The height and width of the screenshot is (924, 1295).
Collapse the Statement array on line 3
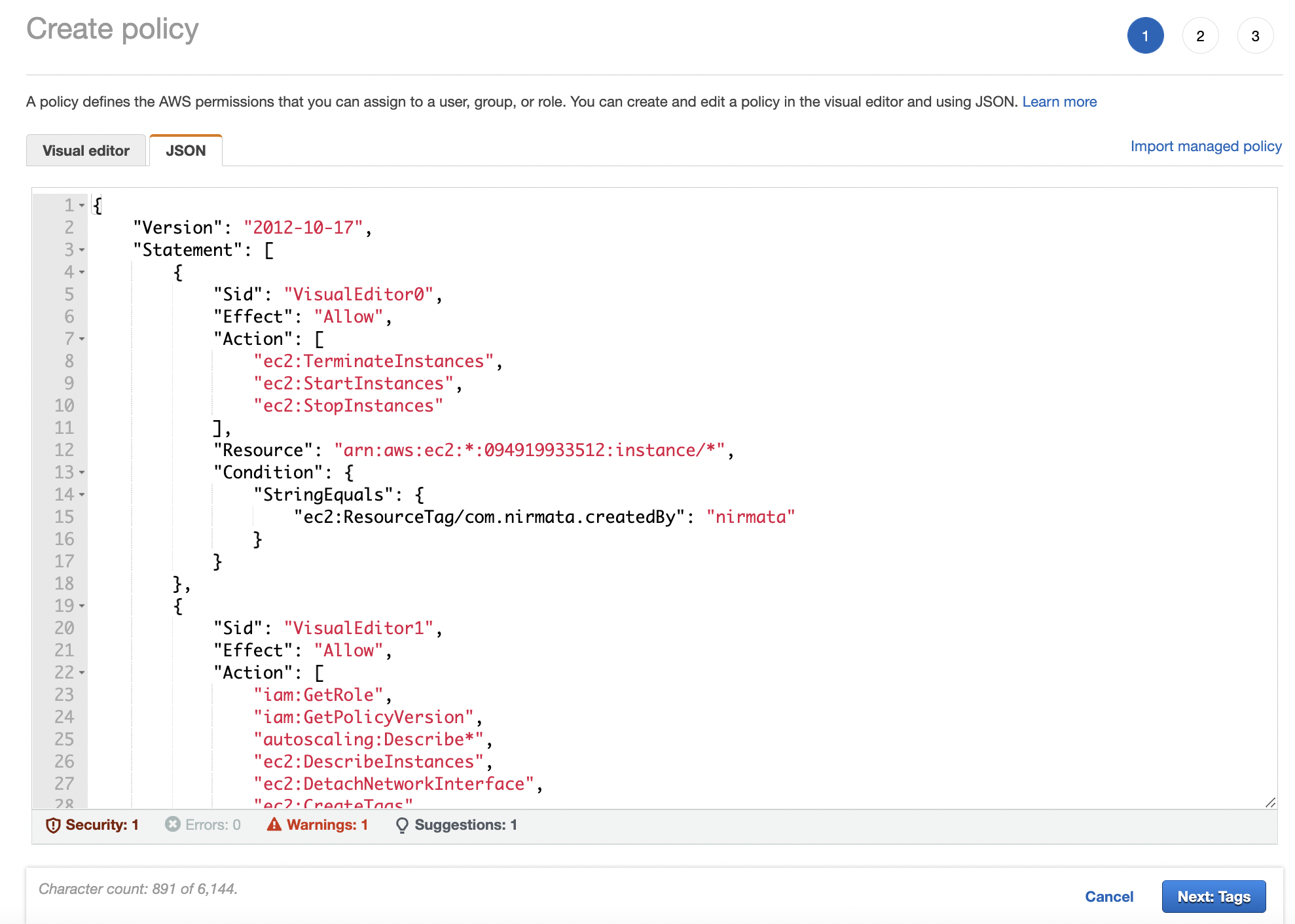pyautogui.click(x=81, y=250)
